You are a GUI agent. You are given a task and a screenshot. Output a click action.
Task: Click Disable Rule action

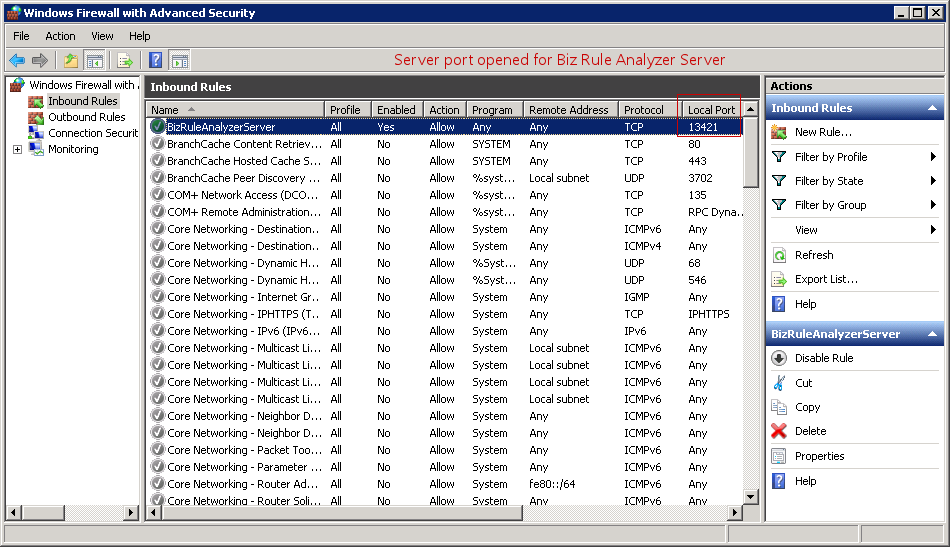pos(824,358)
